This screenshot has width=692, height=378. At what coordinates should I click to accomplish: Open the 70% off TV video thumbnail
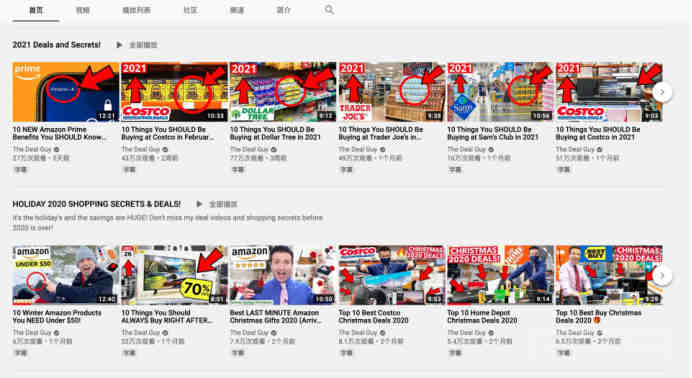pos(174,275)
